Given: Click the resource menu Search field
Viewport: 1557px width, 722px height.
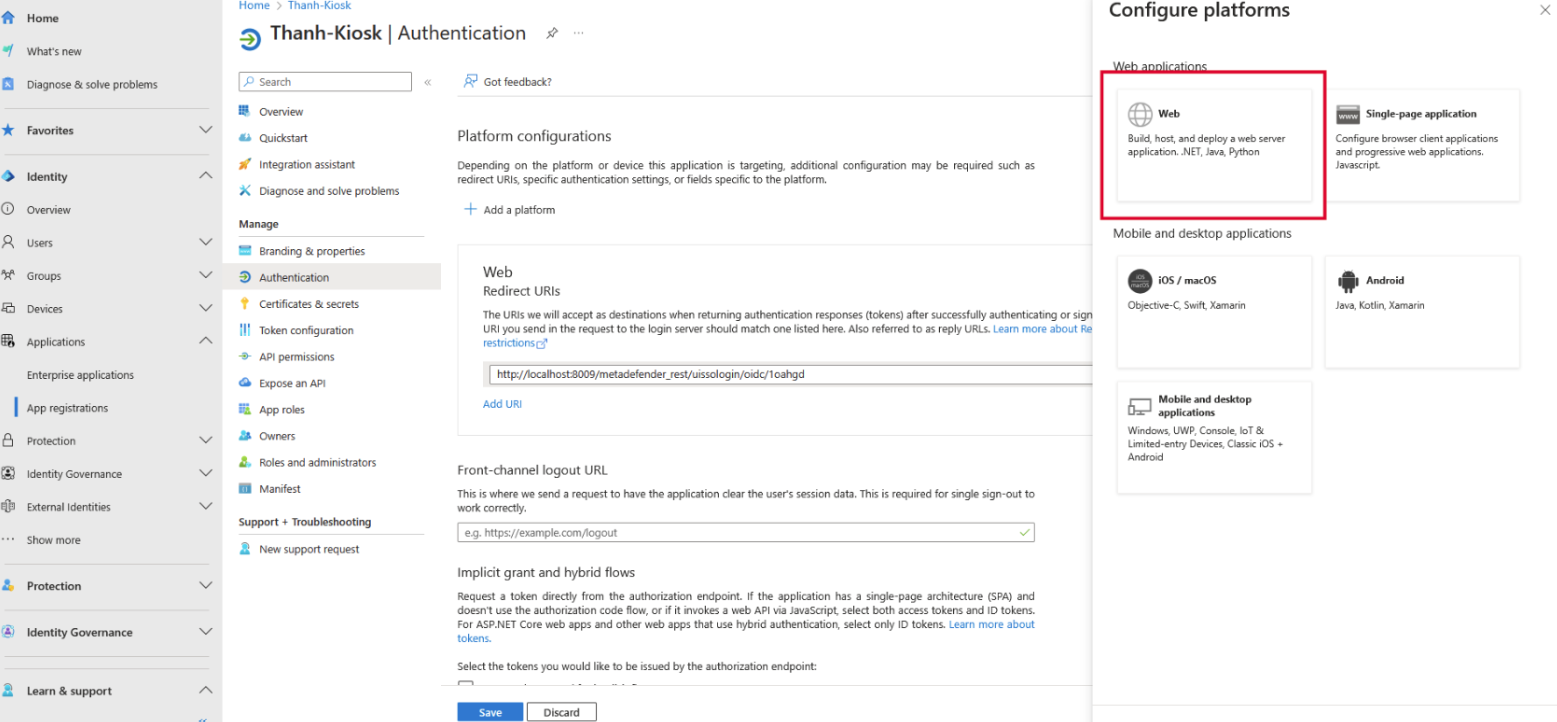Looking at the screenshot, I should click(x=325, y=82).
